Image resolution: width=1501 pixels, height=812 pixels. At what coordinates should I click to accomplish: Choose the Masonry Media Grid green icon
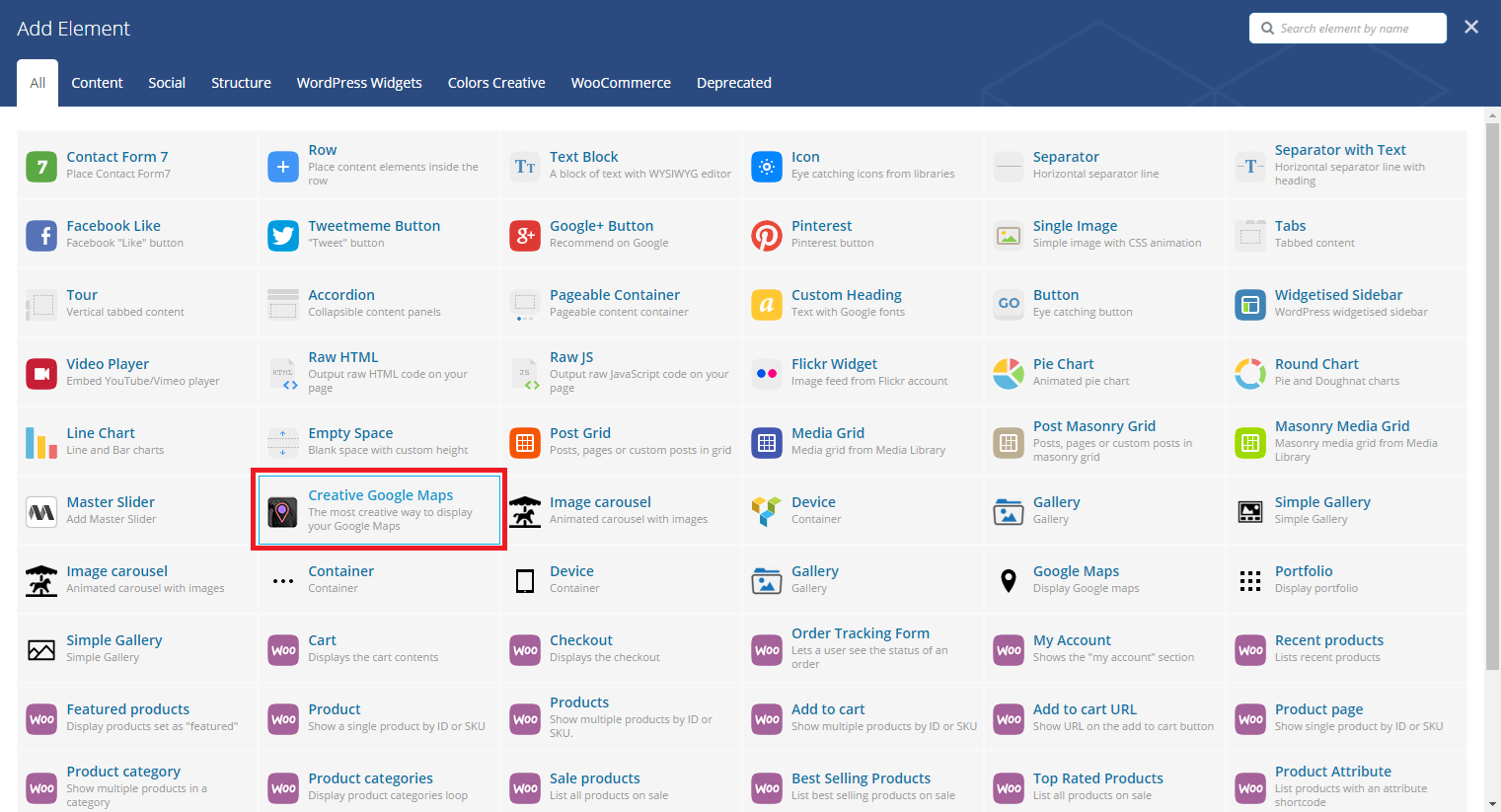(x=1250, y=443)
